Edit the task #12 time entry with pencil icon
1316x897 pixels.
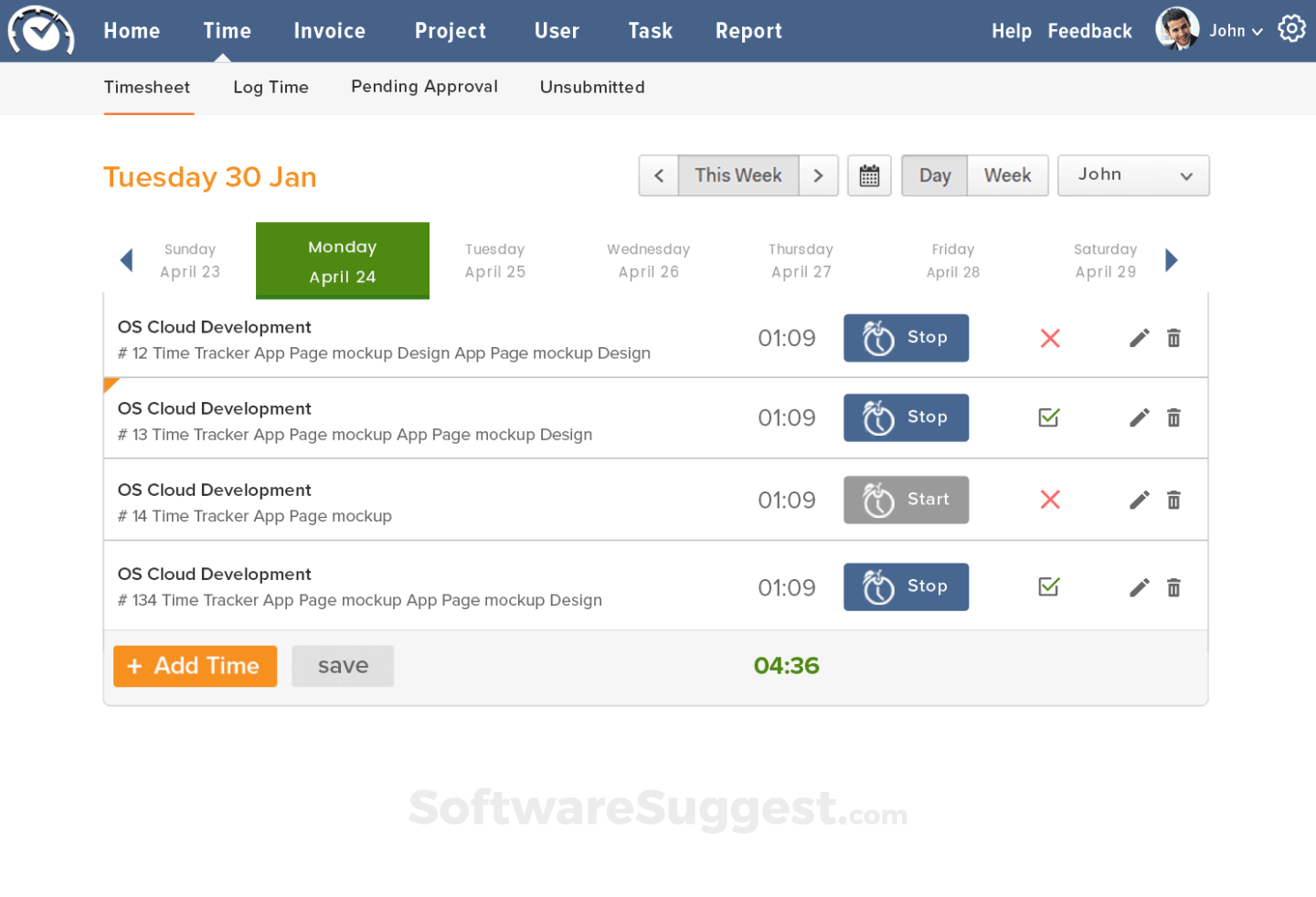[1139, 338]
